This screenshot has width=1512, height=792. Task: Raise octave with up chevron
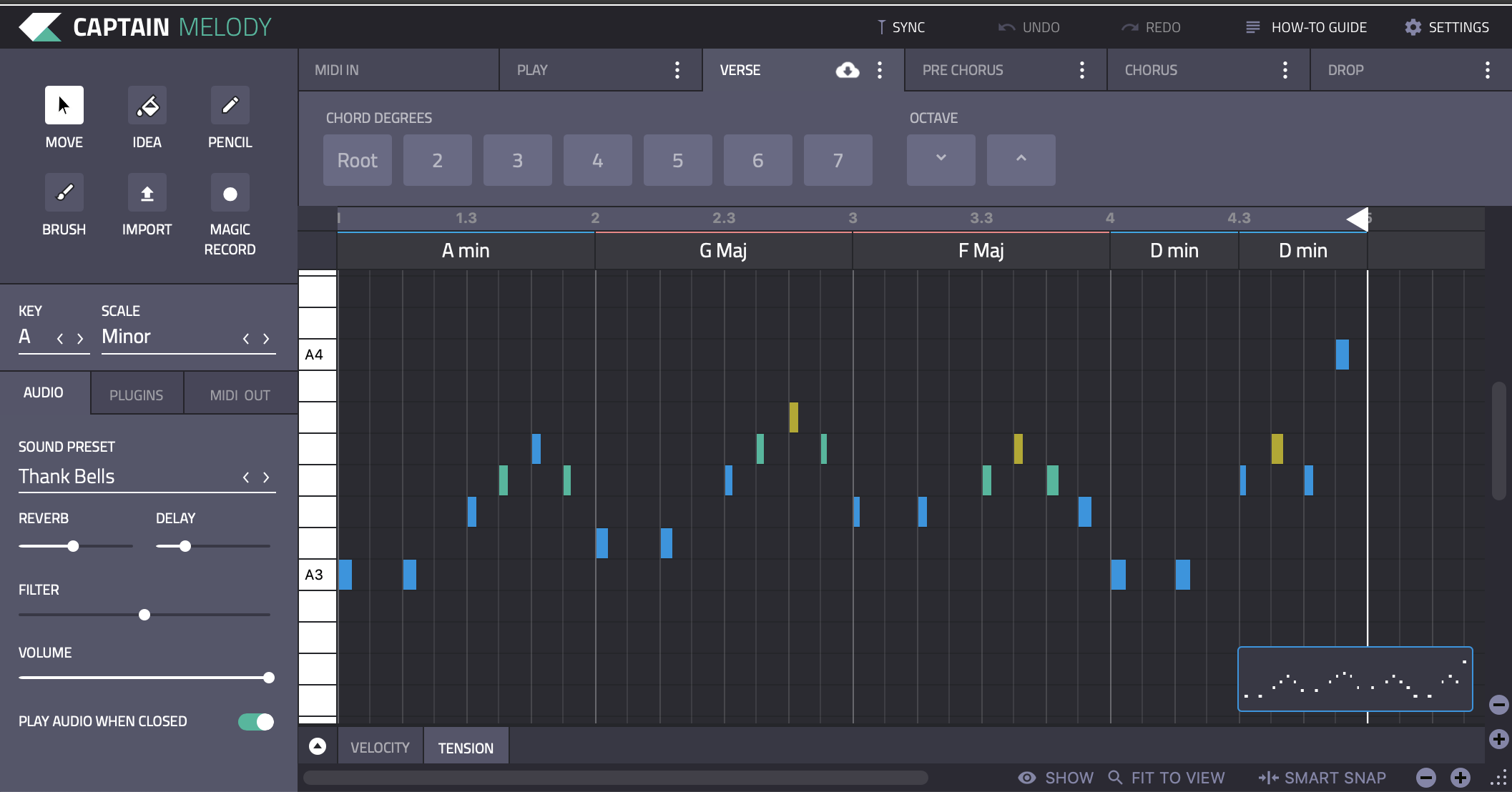(x=1021, y=160)
